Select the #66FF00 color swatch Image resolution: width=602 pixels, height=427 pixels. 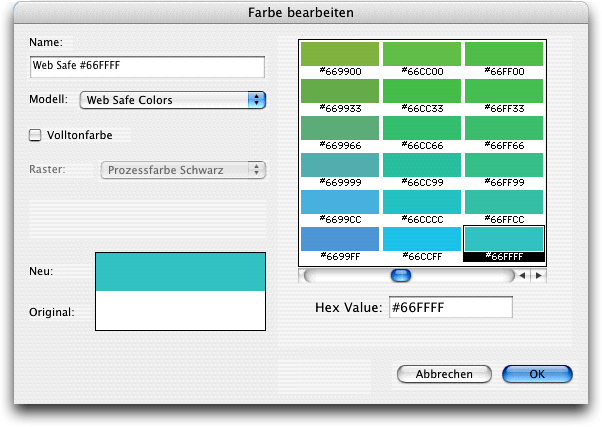point(504,54)
